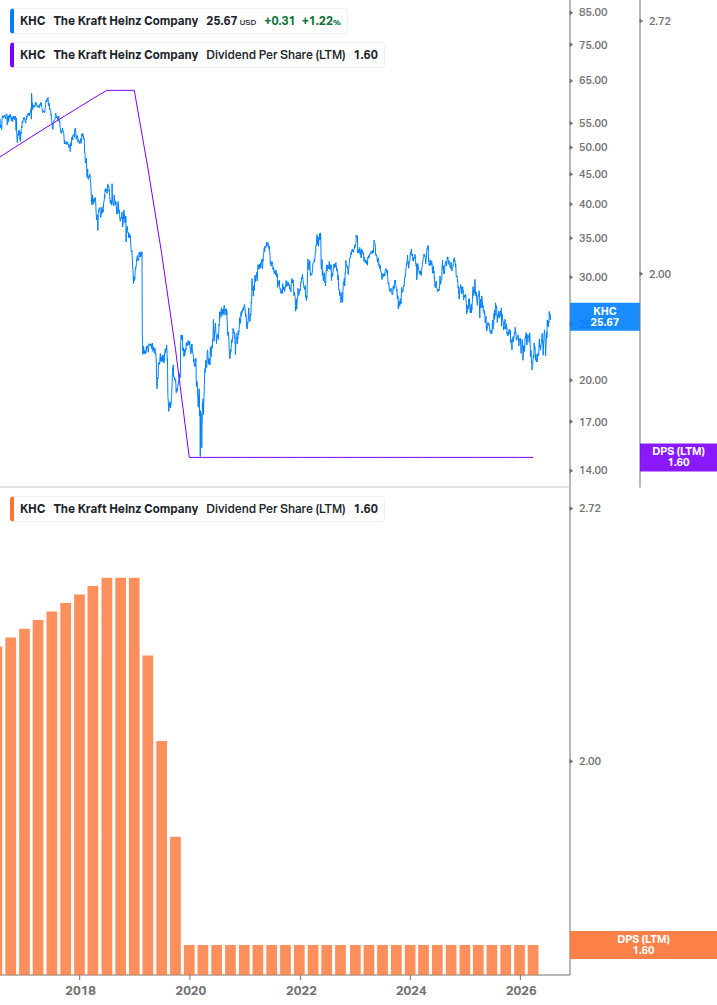
Task: Click the 2.72 label on lower bar chart axis
Action: (590, 508)
